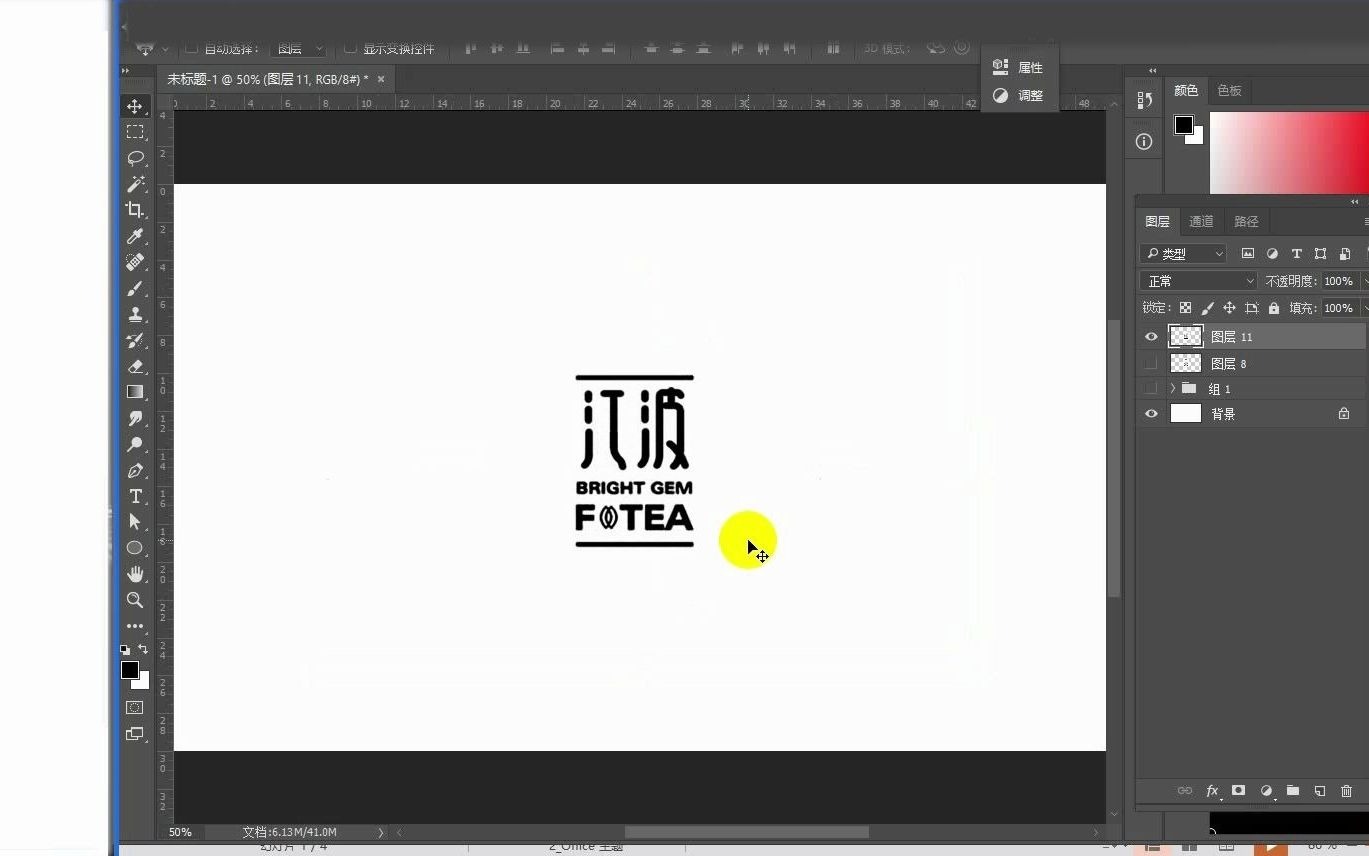Select the Move tool
The width and height of the screenshot is (1369, 856).
[135, 106]
